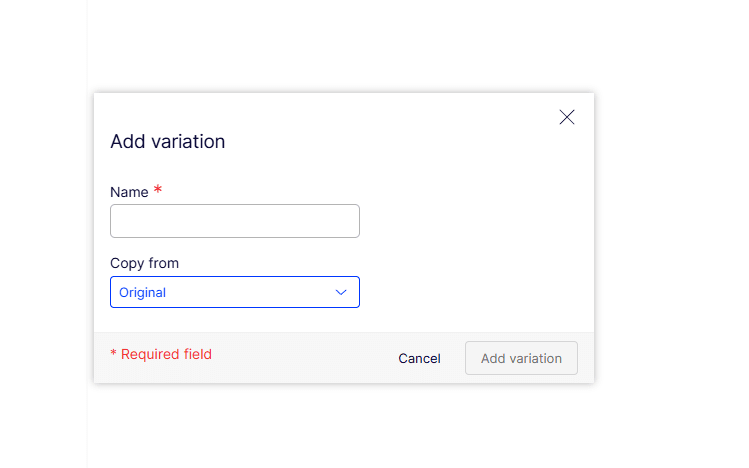This screenshot has width=749, height=468.
Task: Show options for the Copy from selector
Action: 235,292
